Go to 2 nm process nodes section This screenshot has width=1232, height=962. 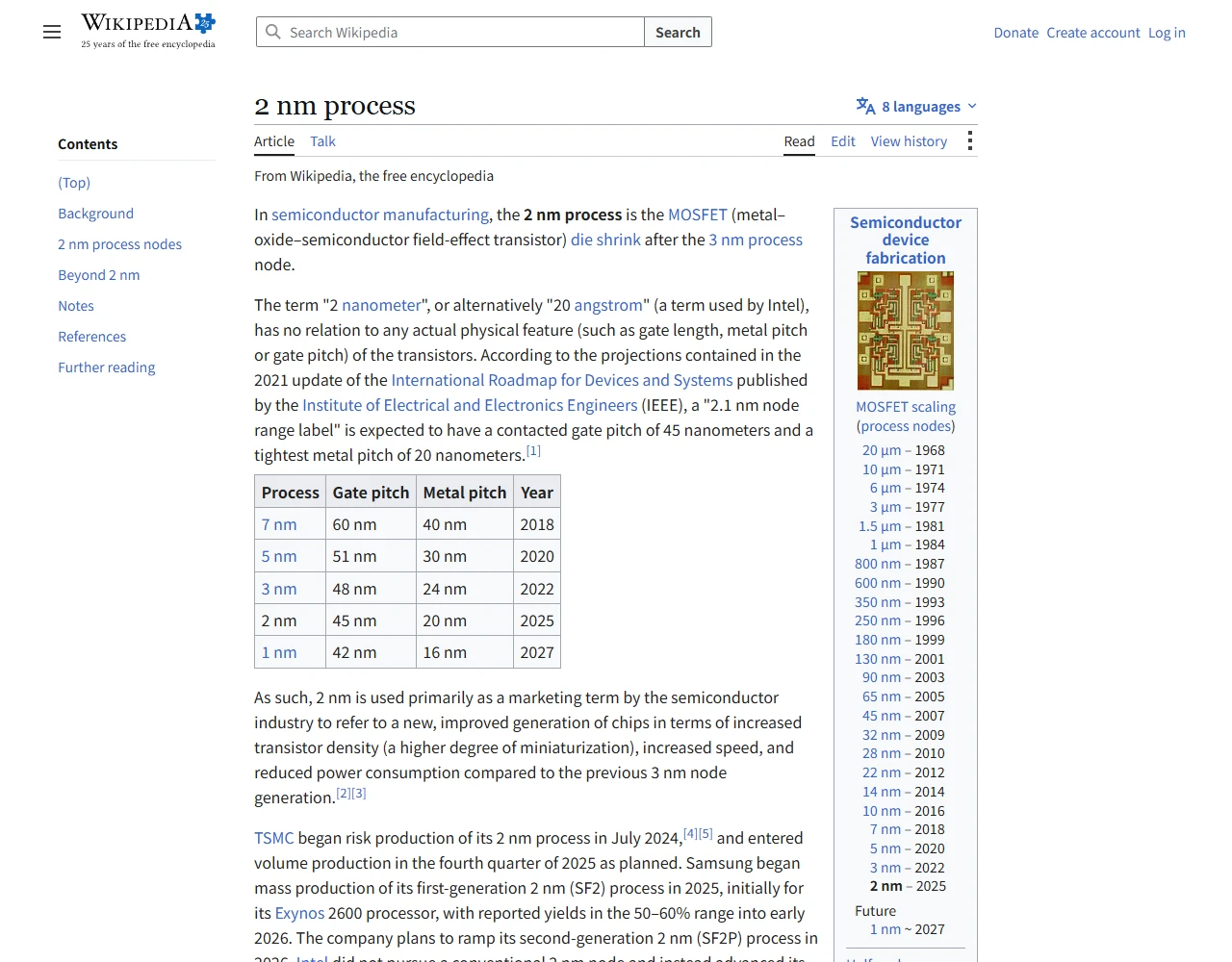click(119, 244)
